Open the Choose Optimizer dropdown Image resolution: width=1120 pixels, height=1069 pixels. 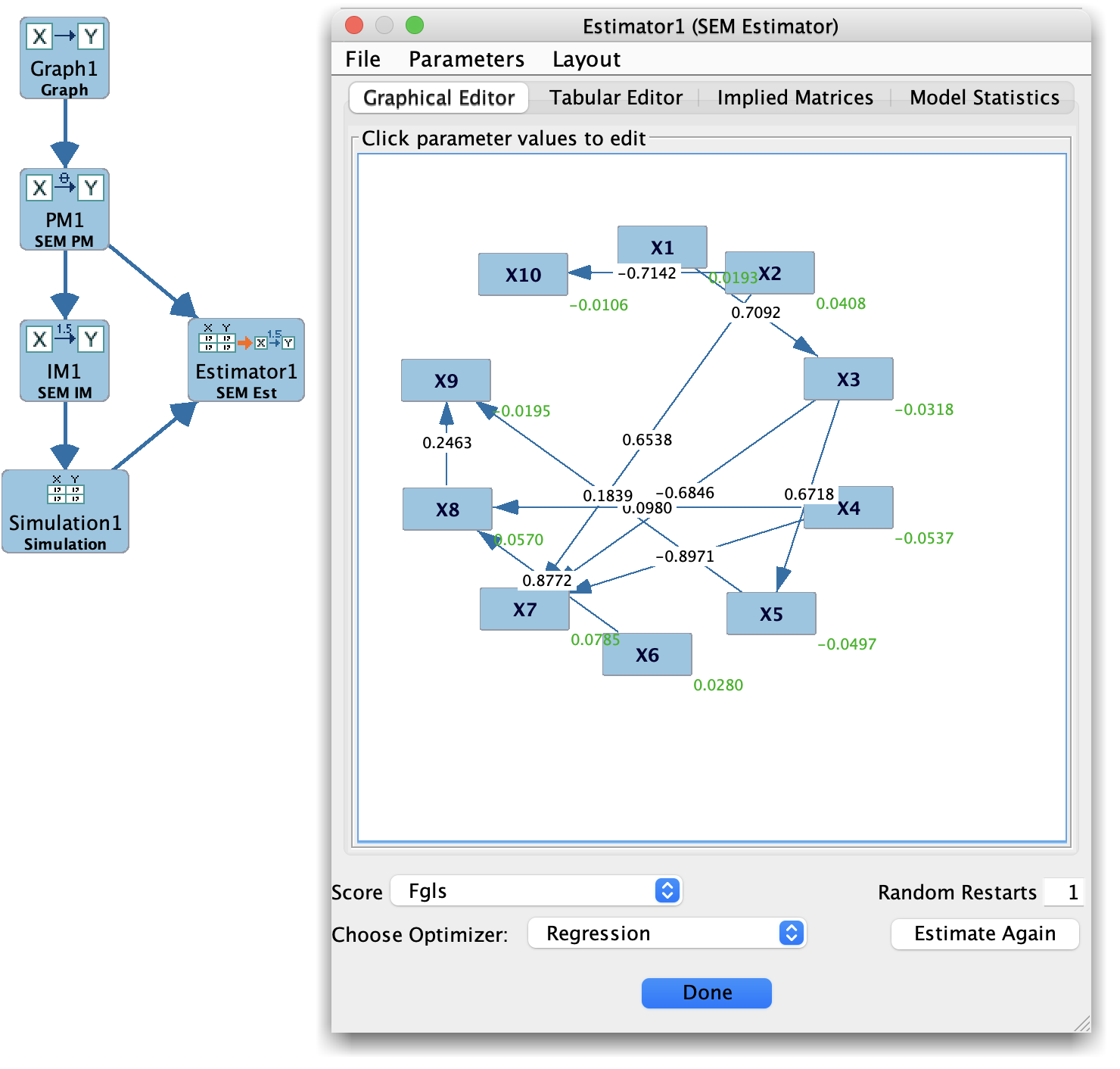pyautogui.click(x=667, y=933)
